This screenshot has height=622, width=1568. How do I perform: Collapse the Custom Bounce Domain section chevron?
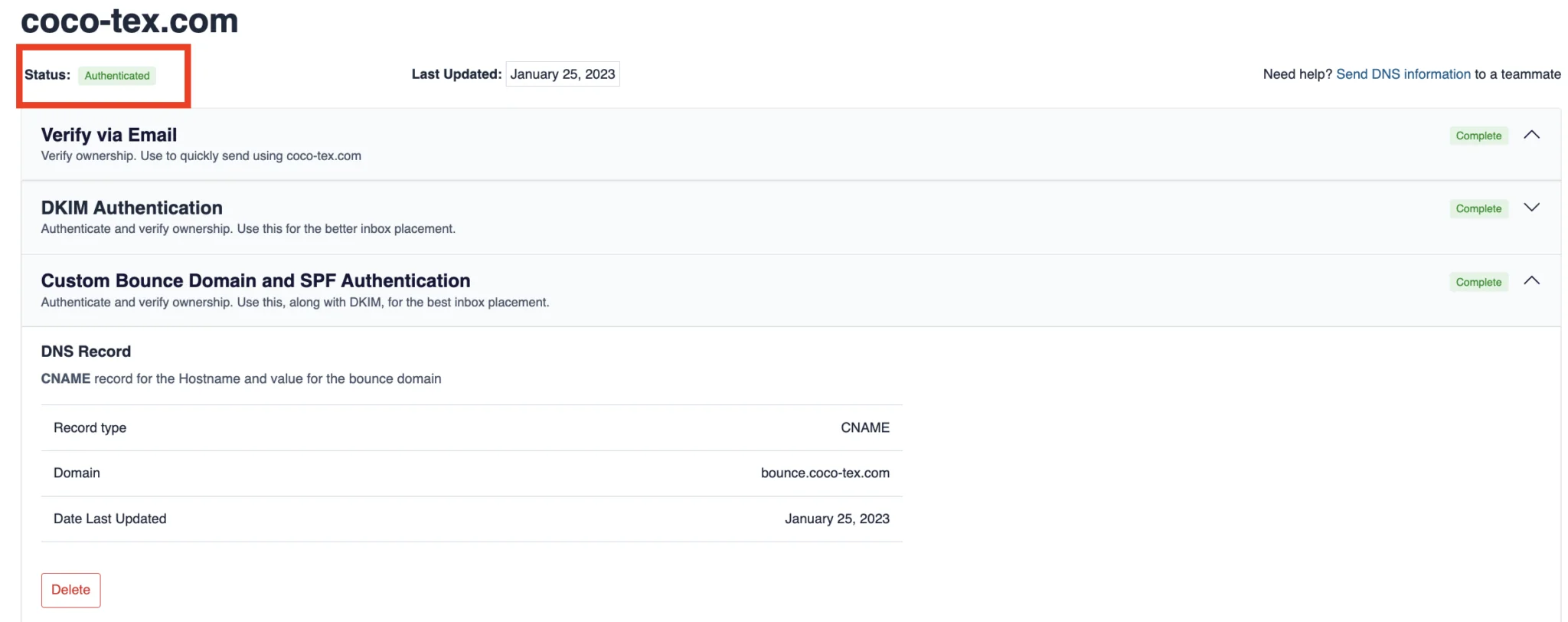[1531, 280]
